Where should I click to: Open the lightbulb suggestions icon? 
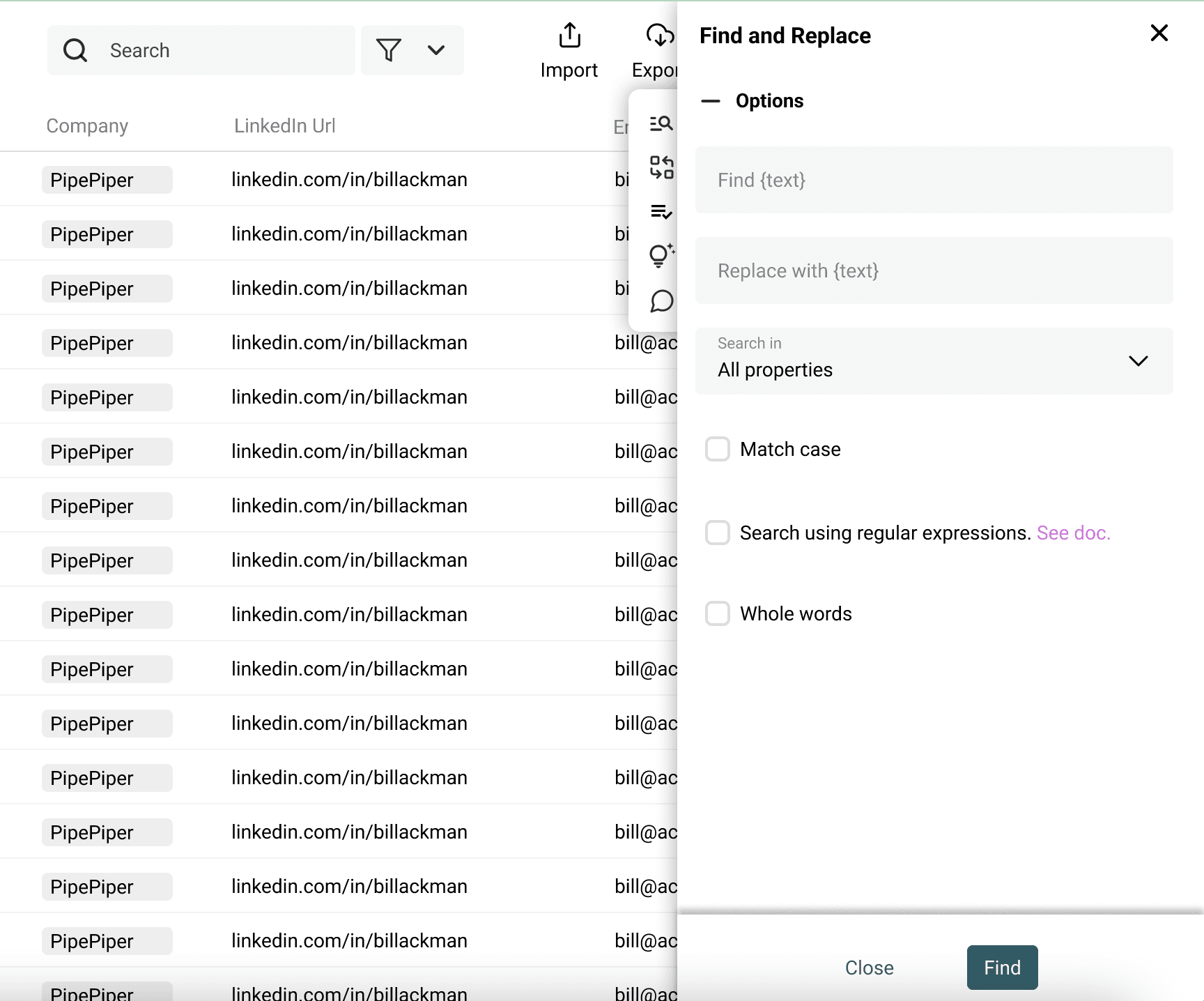[661, 256]
